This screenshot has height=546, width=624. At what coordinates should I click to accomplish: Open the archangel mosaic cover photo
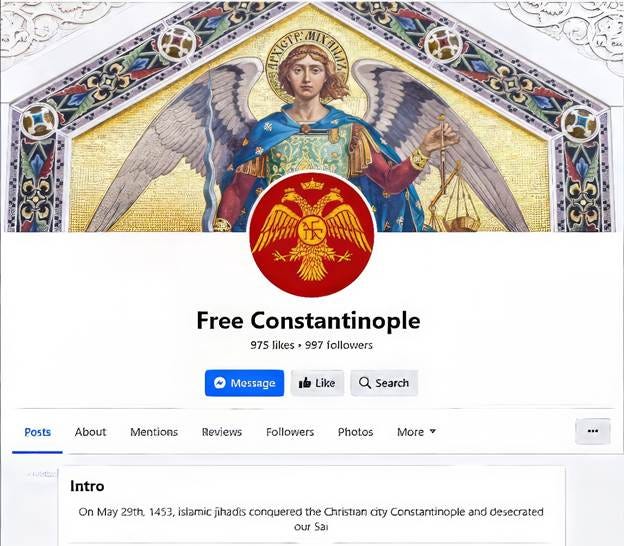tap(312, 116)
